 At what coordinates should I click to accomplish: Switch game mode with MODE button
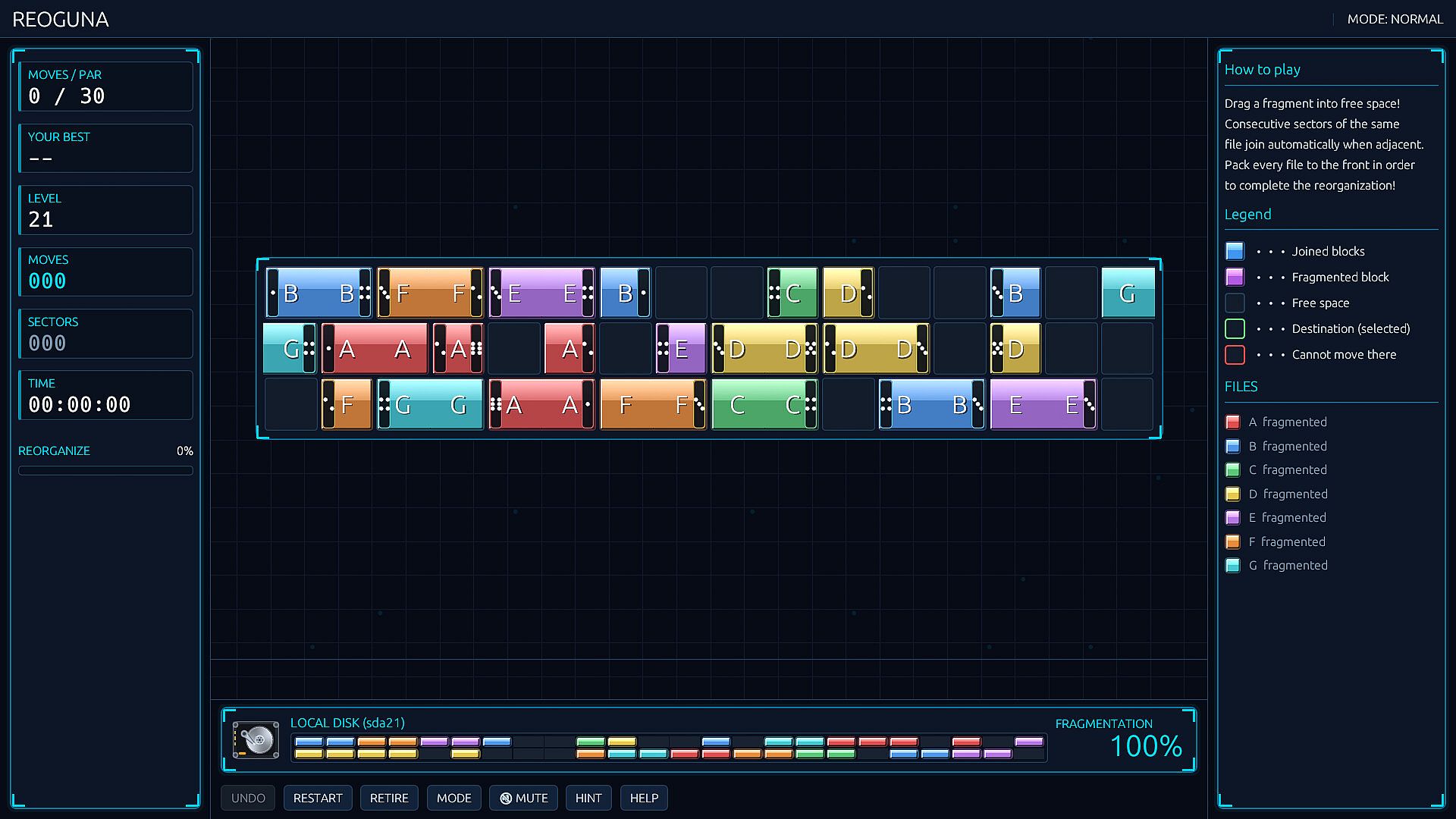454,799
